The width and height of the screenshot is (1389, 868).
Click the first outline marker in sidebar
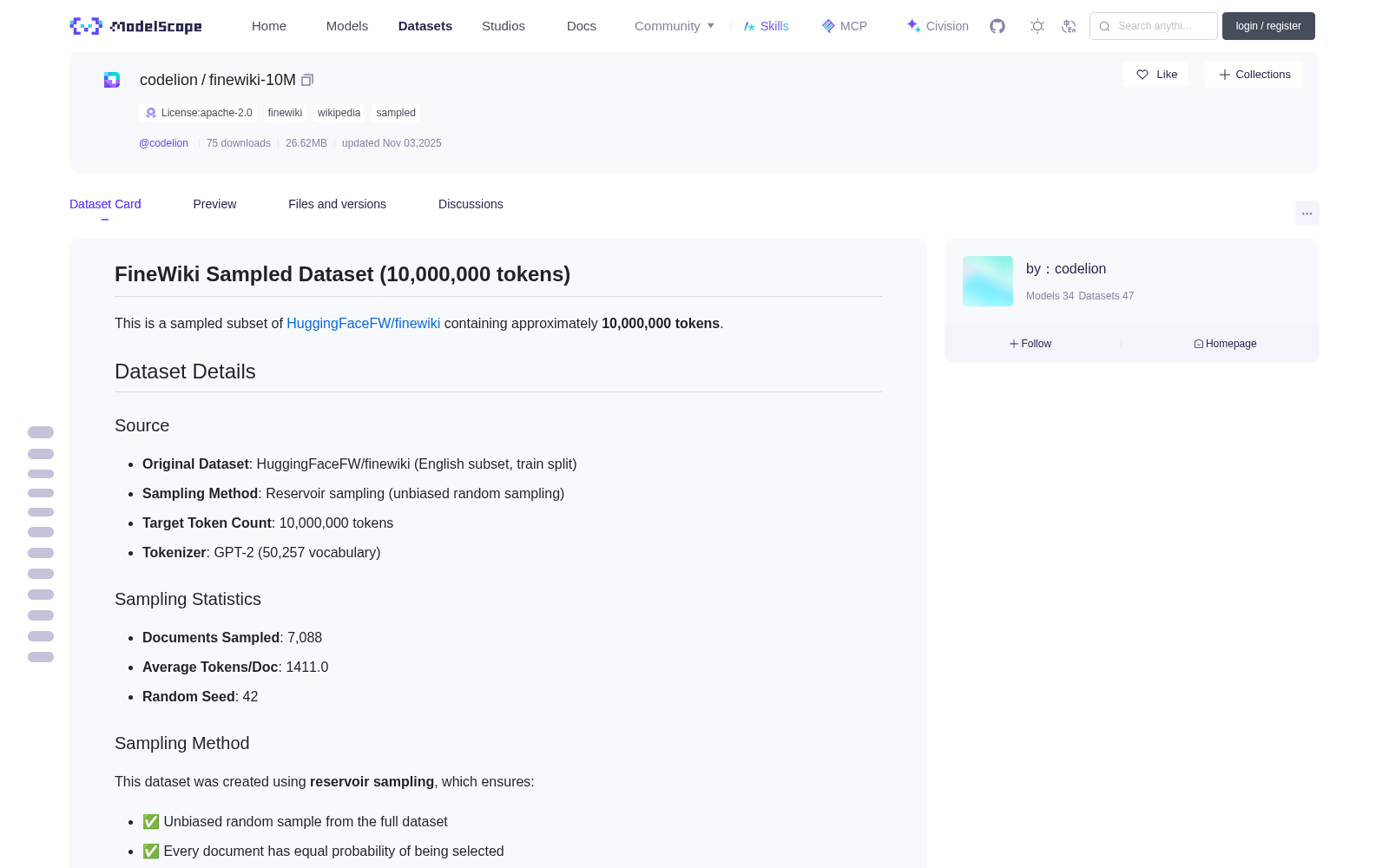click(x=41, y=432)
